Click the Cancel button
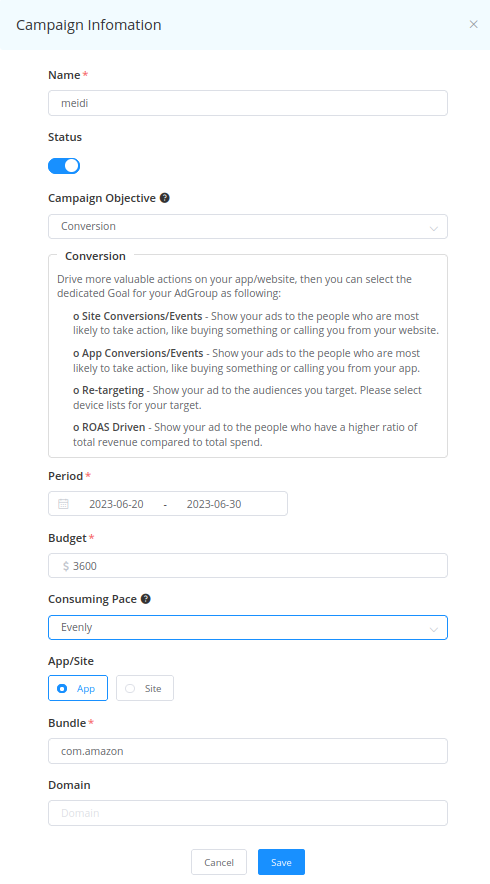This screenshot has height=884, width=490. click(219, 862)
